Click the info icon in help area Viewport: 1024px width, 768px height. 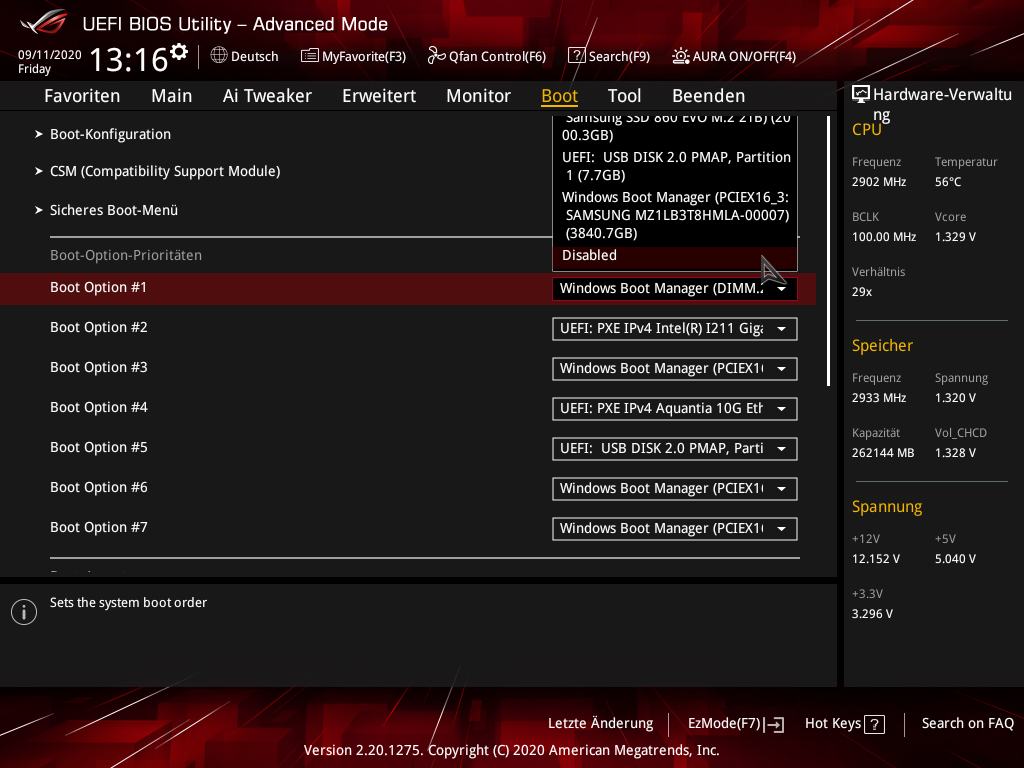click(x=24, y=612)
